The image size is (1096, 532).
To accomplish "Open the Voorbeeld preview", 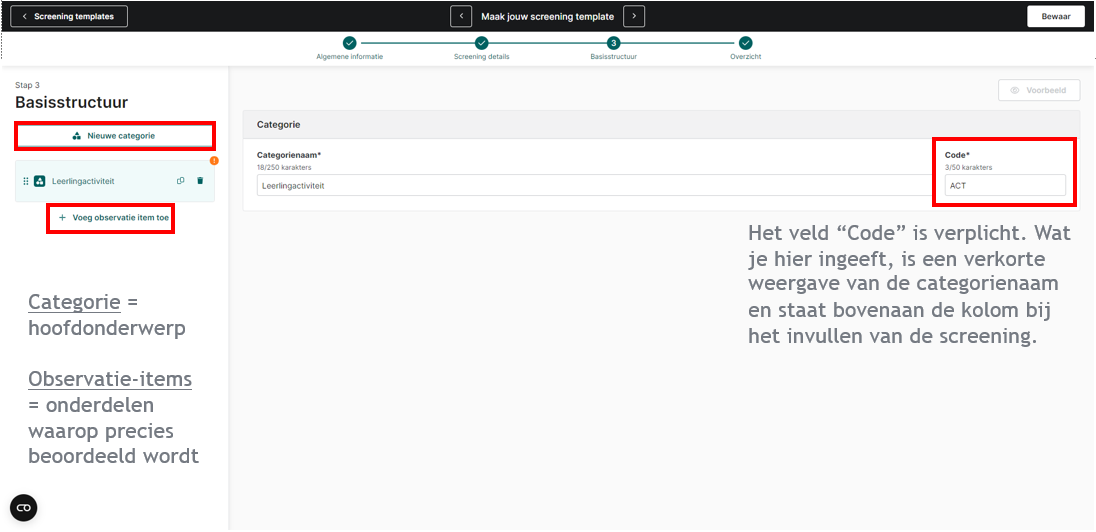I will click(x=1039, y=90).
